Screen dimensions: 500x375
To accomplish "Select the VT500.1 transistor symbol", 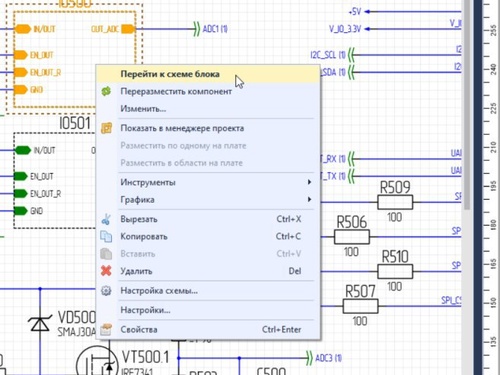I will [97, 362].
